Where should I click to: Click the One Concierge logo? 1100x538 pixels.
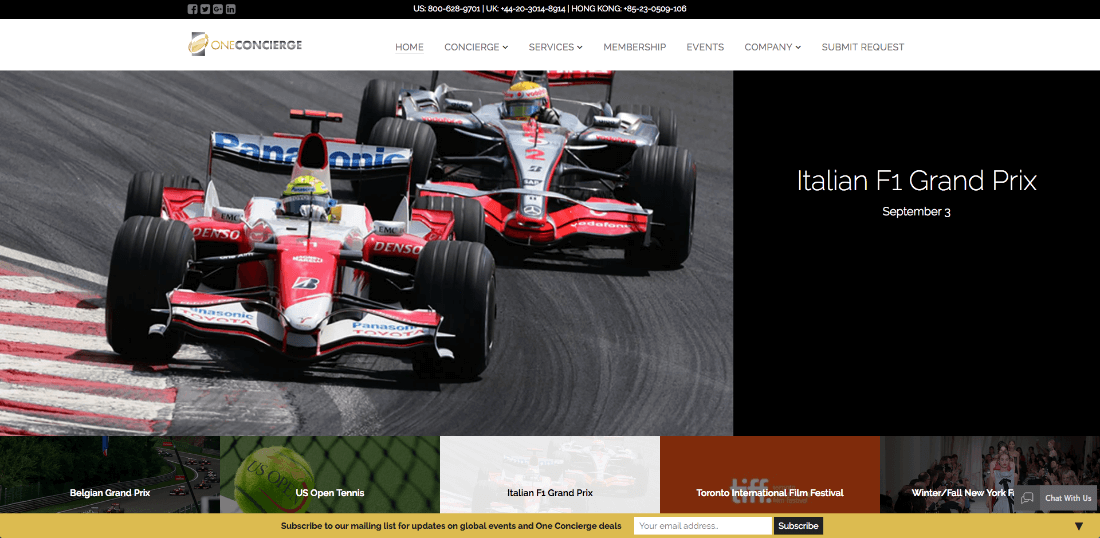(x=245, y=44)
